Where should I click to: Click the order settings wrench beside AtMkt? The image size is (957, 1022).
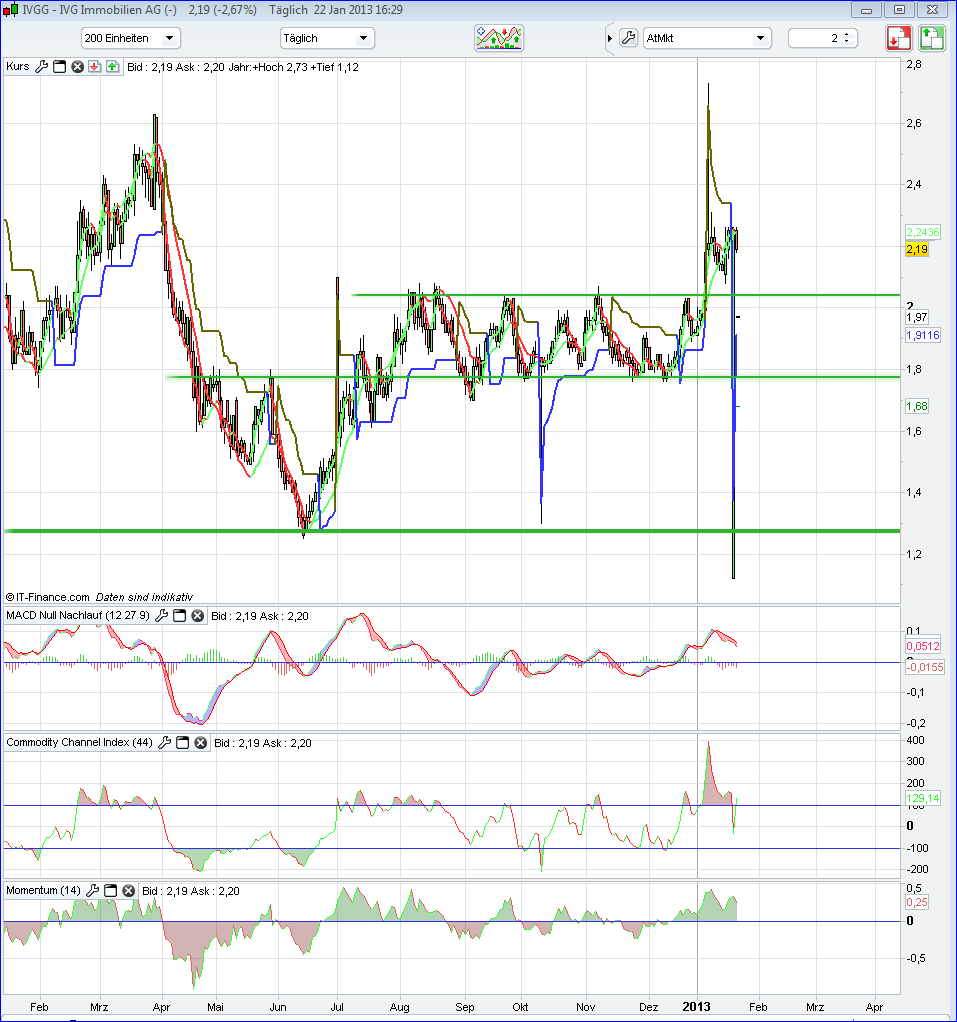click(628, 38)
